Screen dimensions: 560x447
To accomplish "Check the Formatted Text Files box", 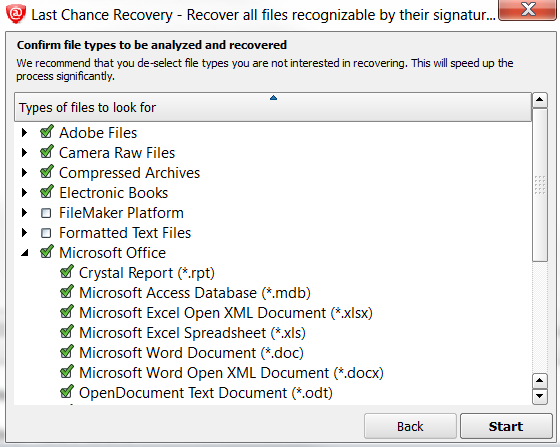I will [46, 233].
